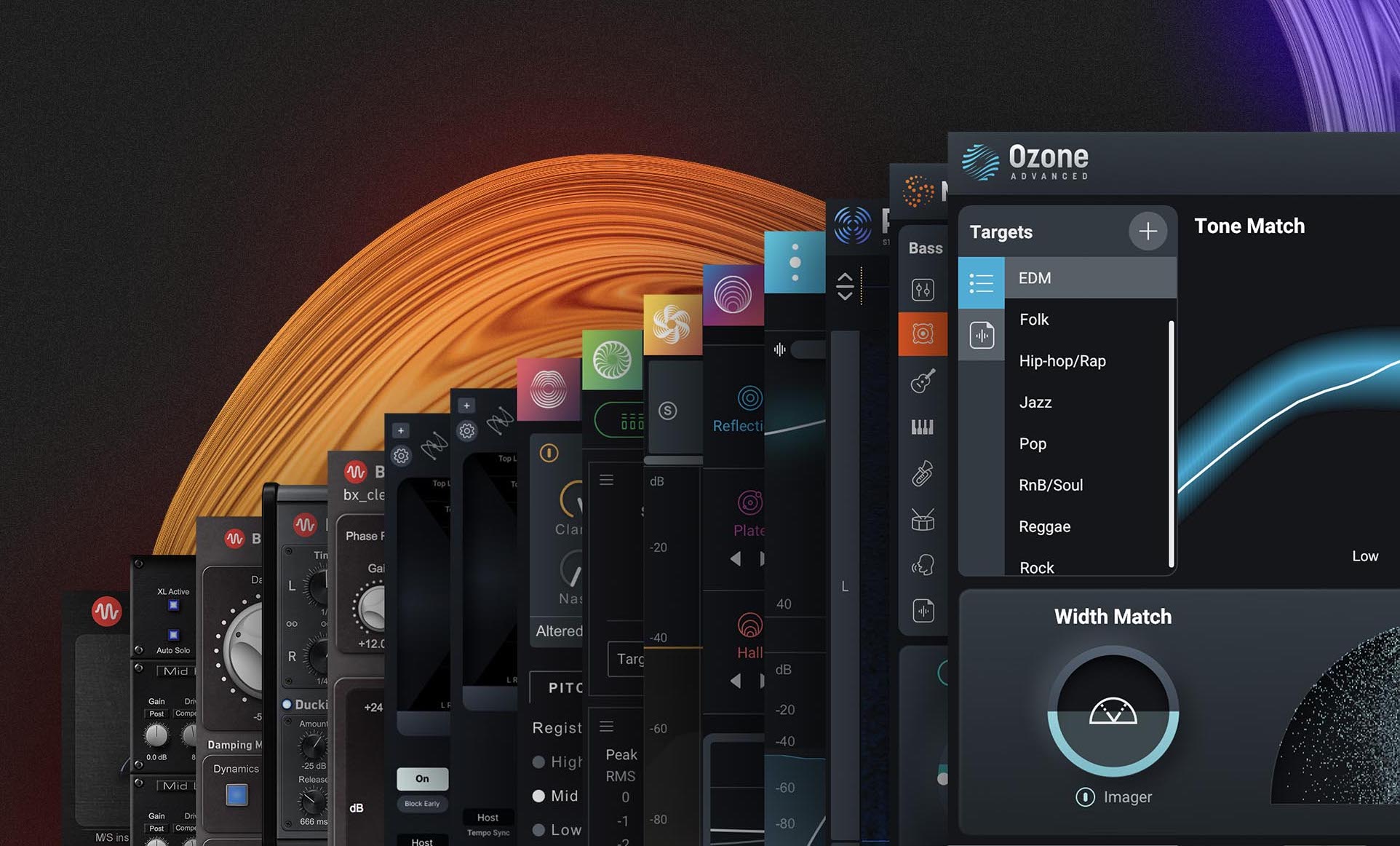1400x846 pixels.
Task: Select the High register radio button
Action: pos(538,762)
